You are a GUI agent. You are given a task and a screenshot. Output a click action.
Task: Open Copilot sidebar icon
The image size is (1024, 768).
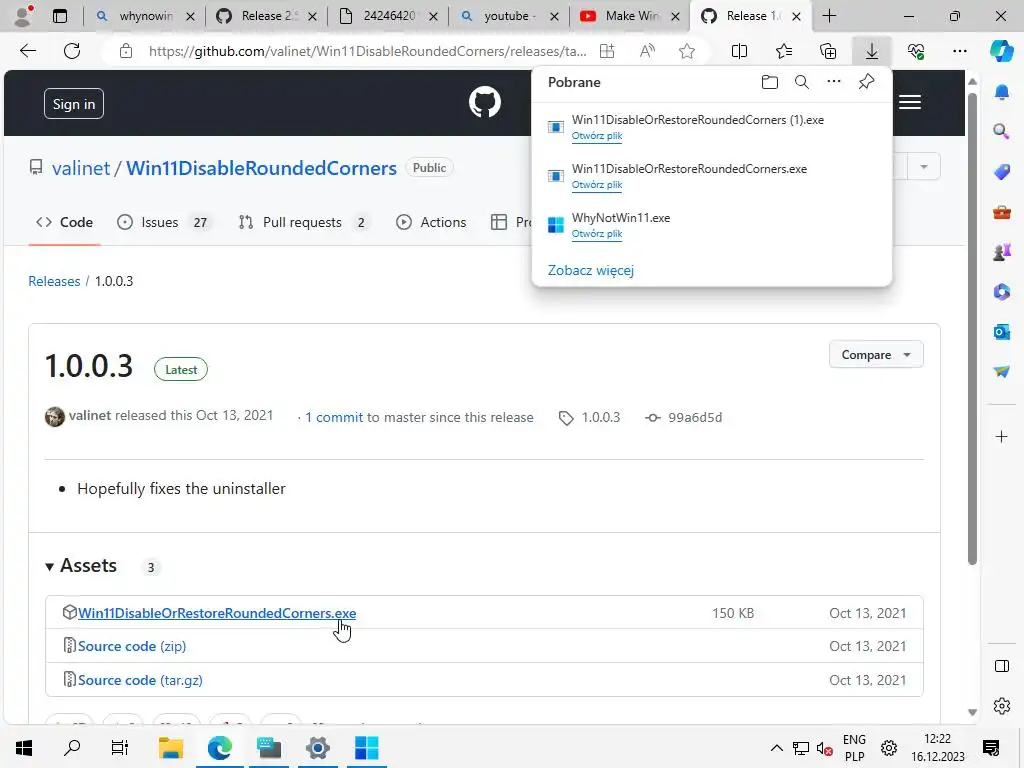pos(1000,51)
